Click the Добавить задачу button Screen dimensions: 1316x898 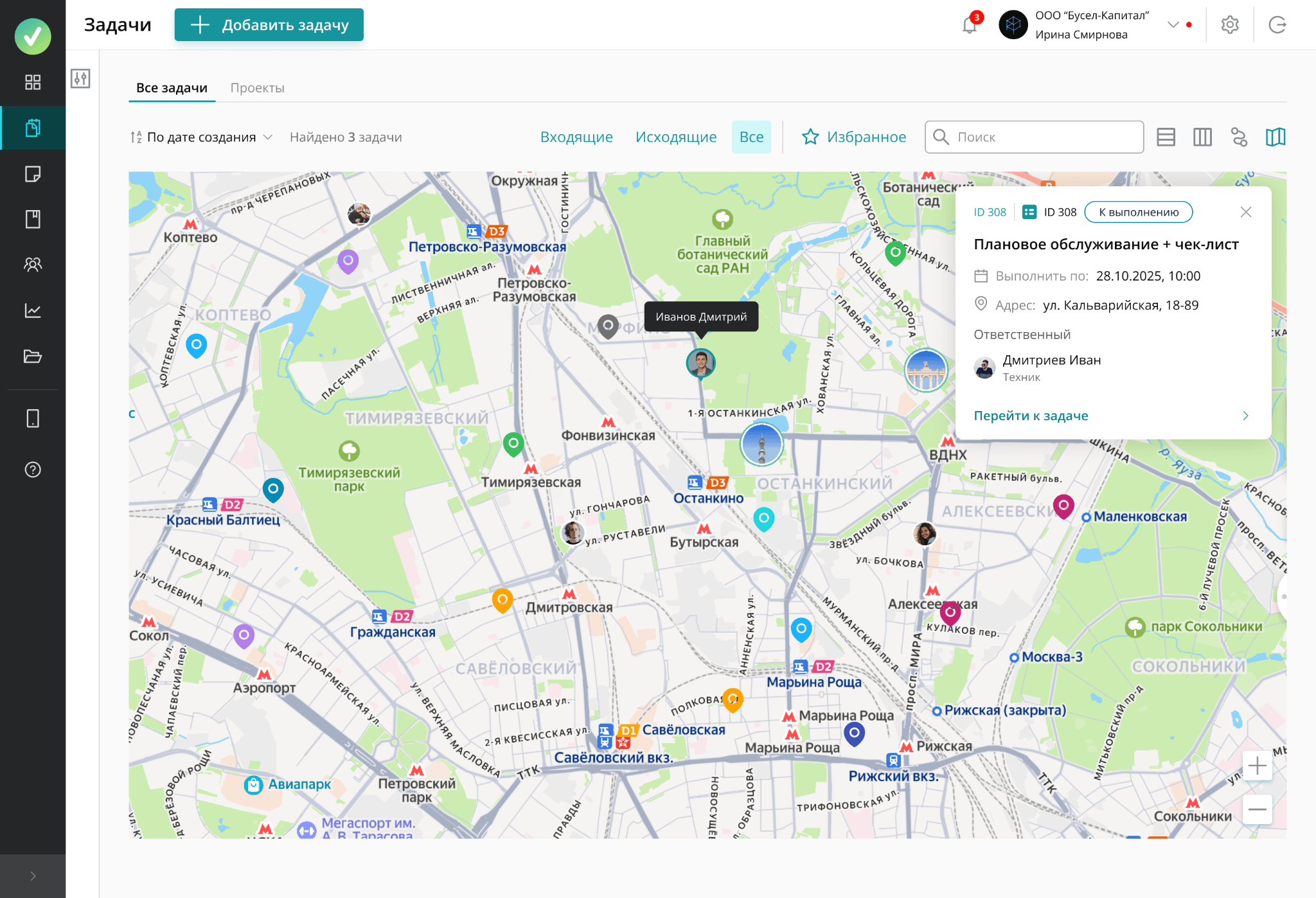(x=269, y=25)
